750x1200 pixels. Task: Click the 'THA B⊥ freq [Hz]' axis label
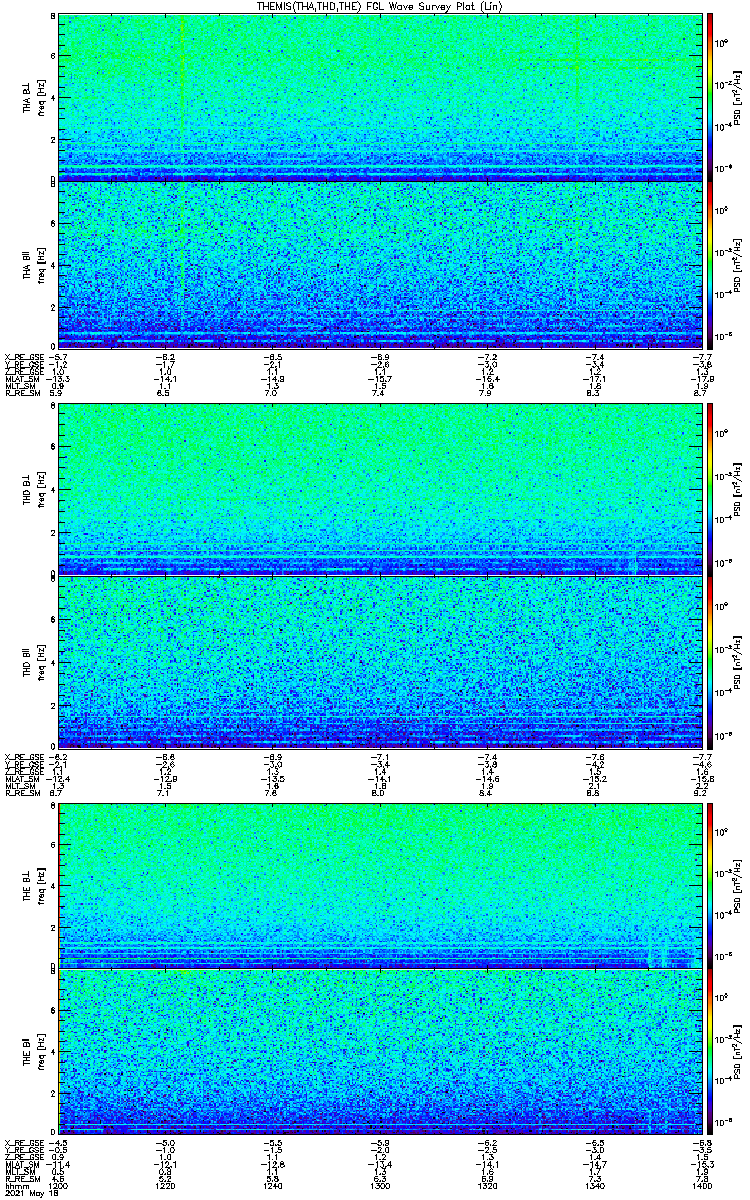tap(33, 96)
